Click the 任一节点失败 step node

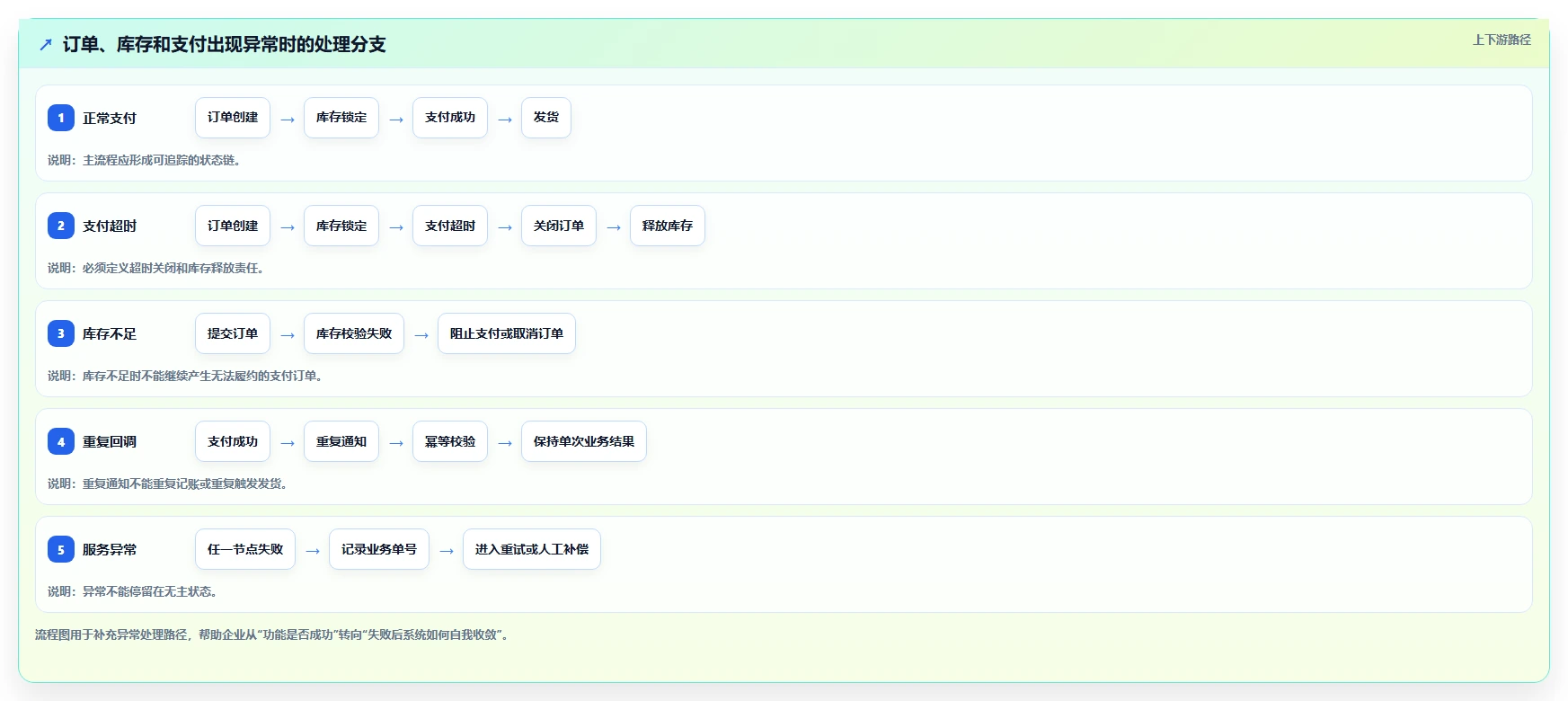(x=245, y=549)
